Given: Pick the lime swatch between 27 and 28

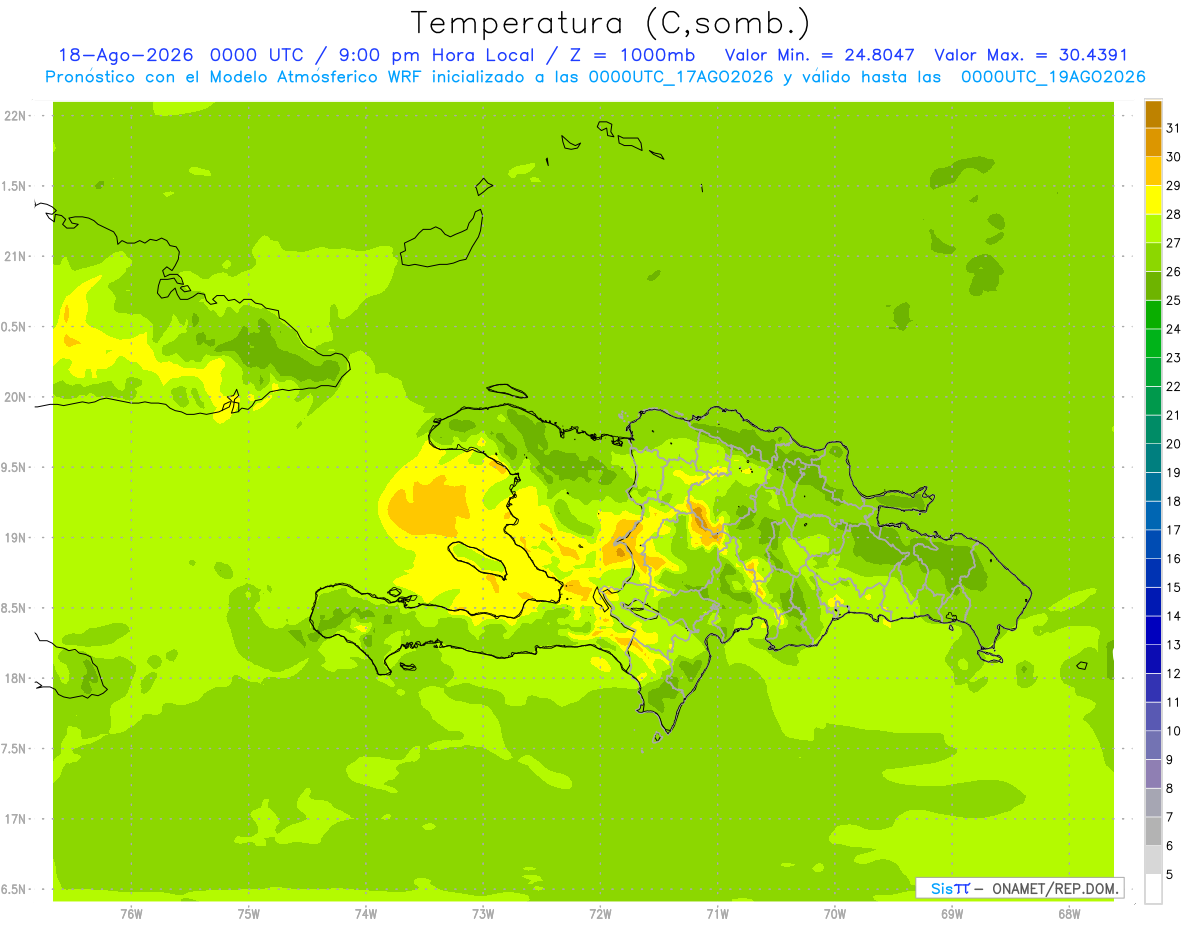Looking at the screenshot, I should click(1153, 229).
